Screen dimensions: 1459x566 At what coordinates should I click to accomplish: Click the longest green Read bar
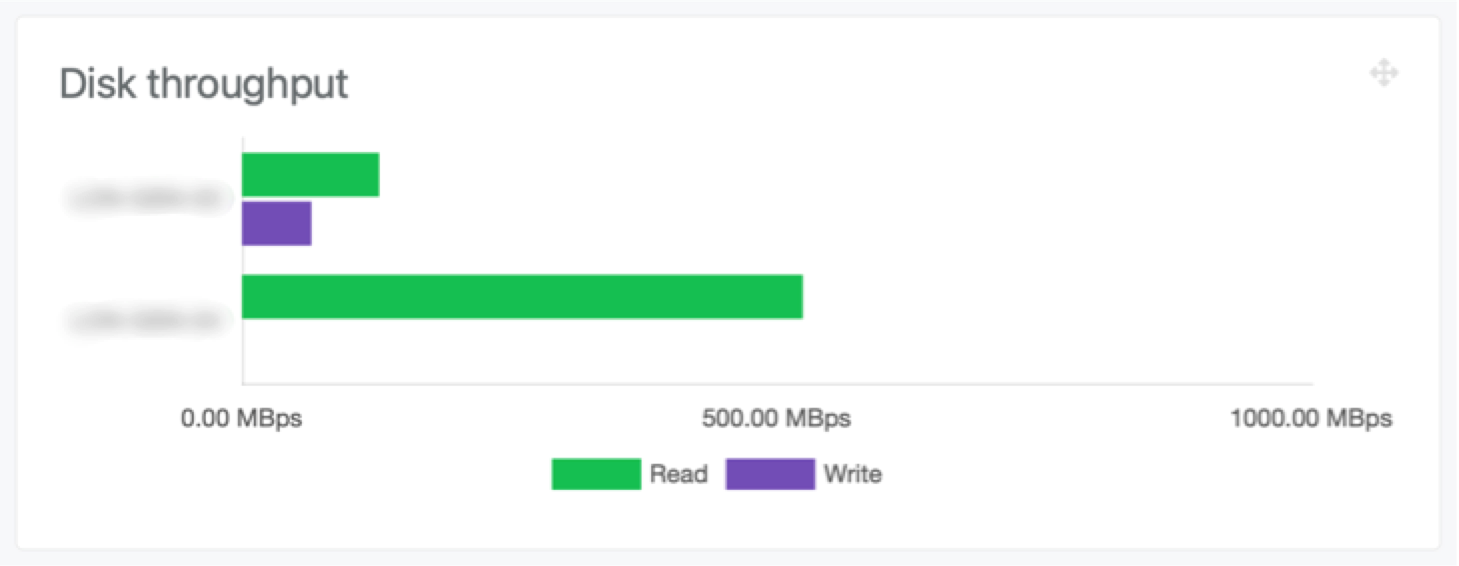(522, 297)
